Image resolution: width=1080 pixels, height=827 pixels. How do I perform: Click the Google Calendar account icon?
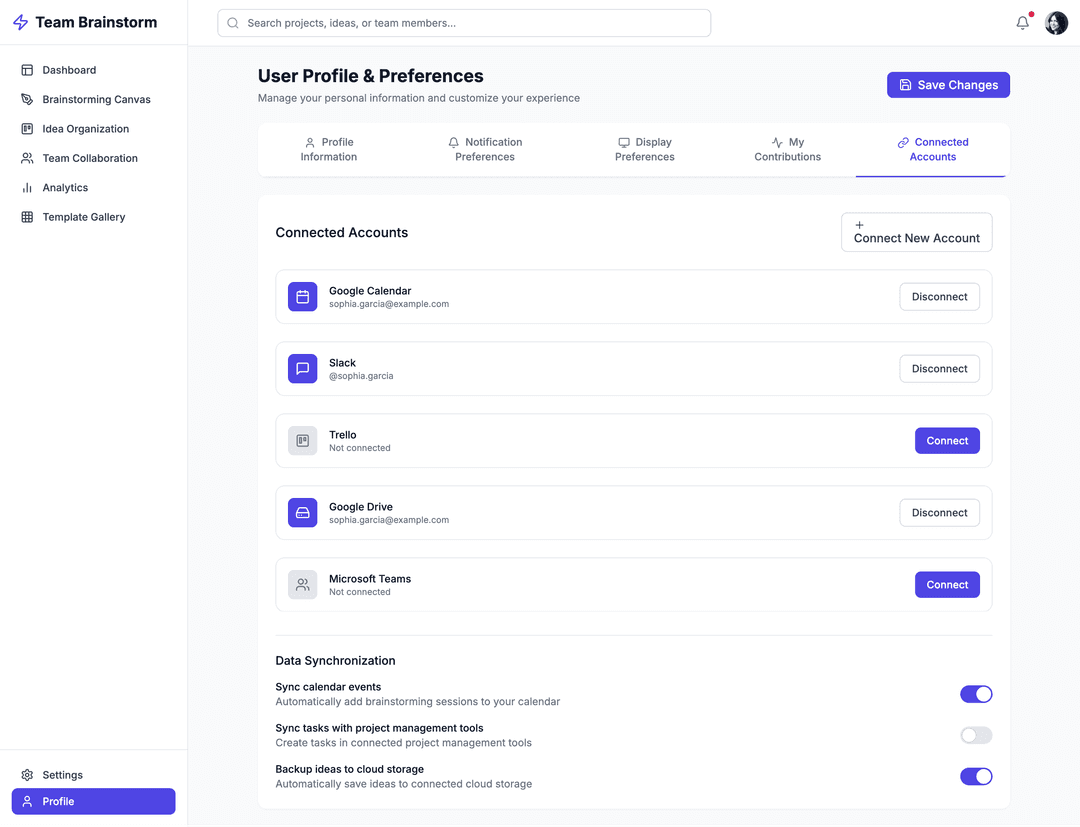tap(303, 297)
